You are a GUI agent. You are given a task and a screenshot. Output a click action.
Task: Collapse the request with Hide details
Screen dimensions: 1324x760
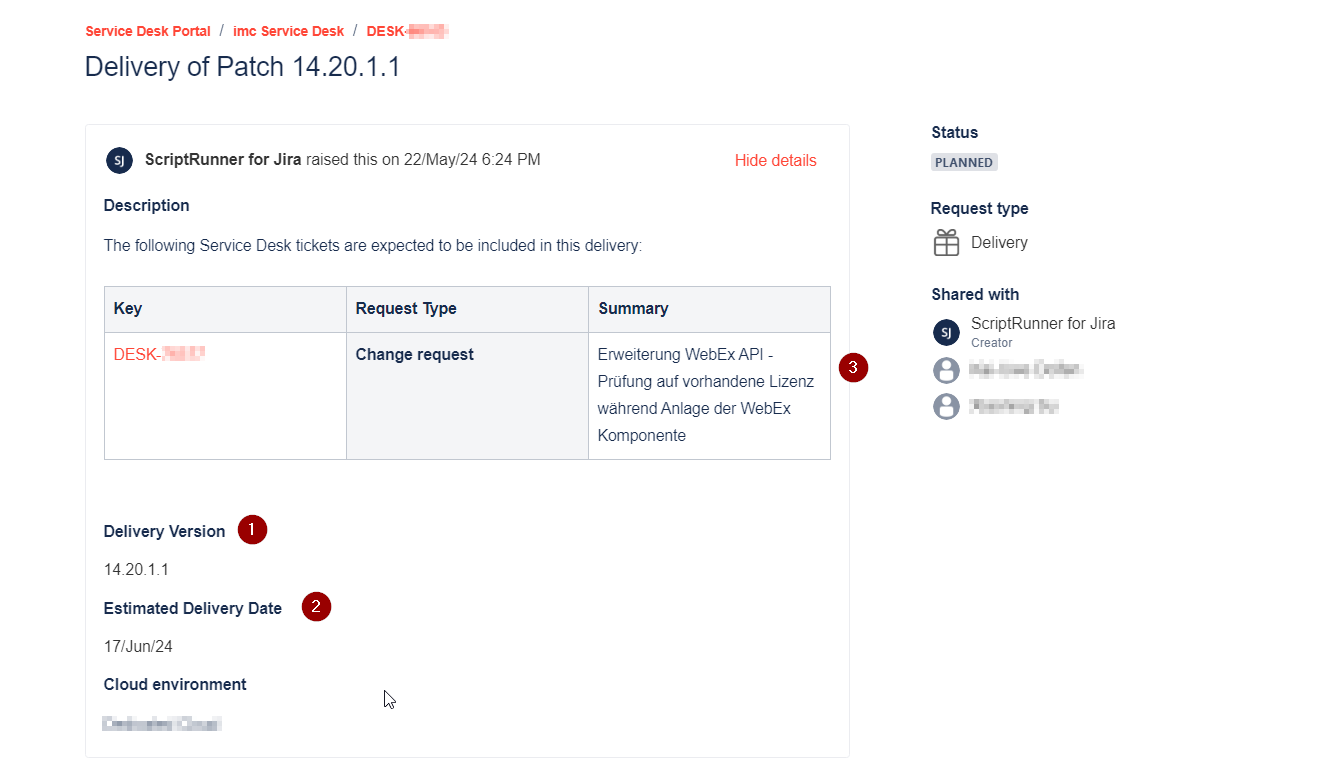(x=775, y=160)
